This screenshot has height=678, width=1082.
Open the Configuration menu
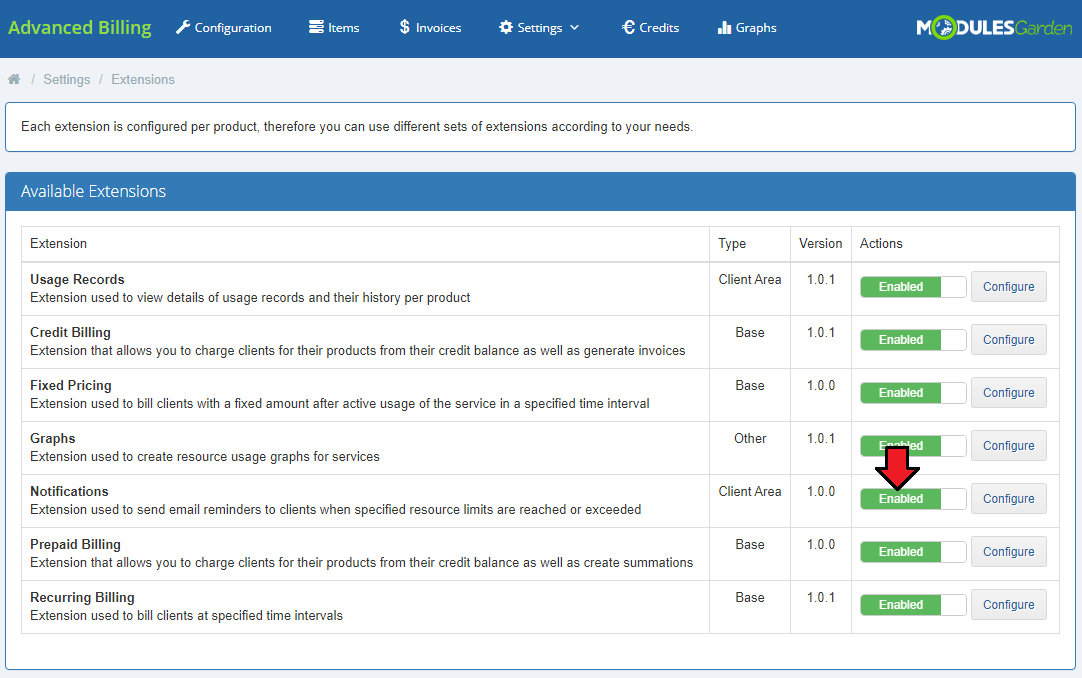[x=224, y=28]
